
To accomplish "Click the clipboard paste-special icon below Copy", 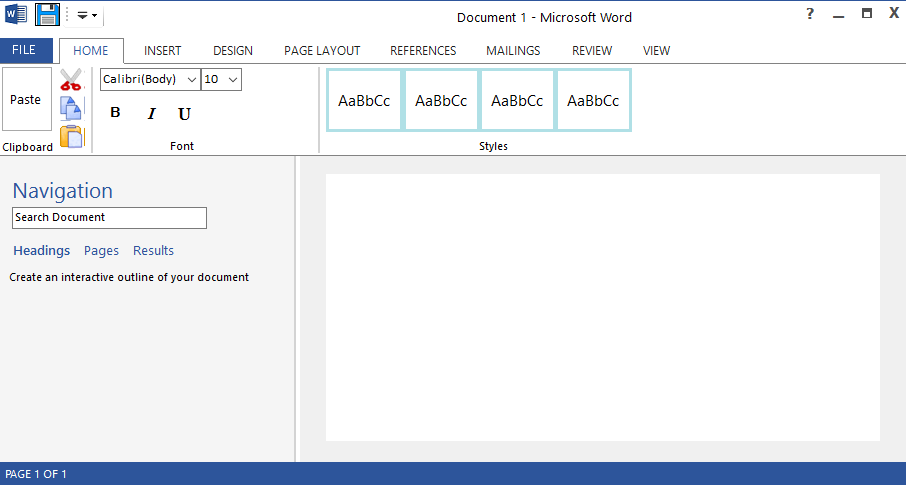I will [72, 137].
